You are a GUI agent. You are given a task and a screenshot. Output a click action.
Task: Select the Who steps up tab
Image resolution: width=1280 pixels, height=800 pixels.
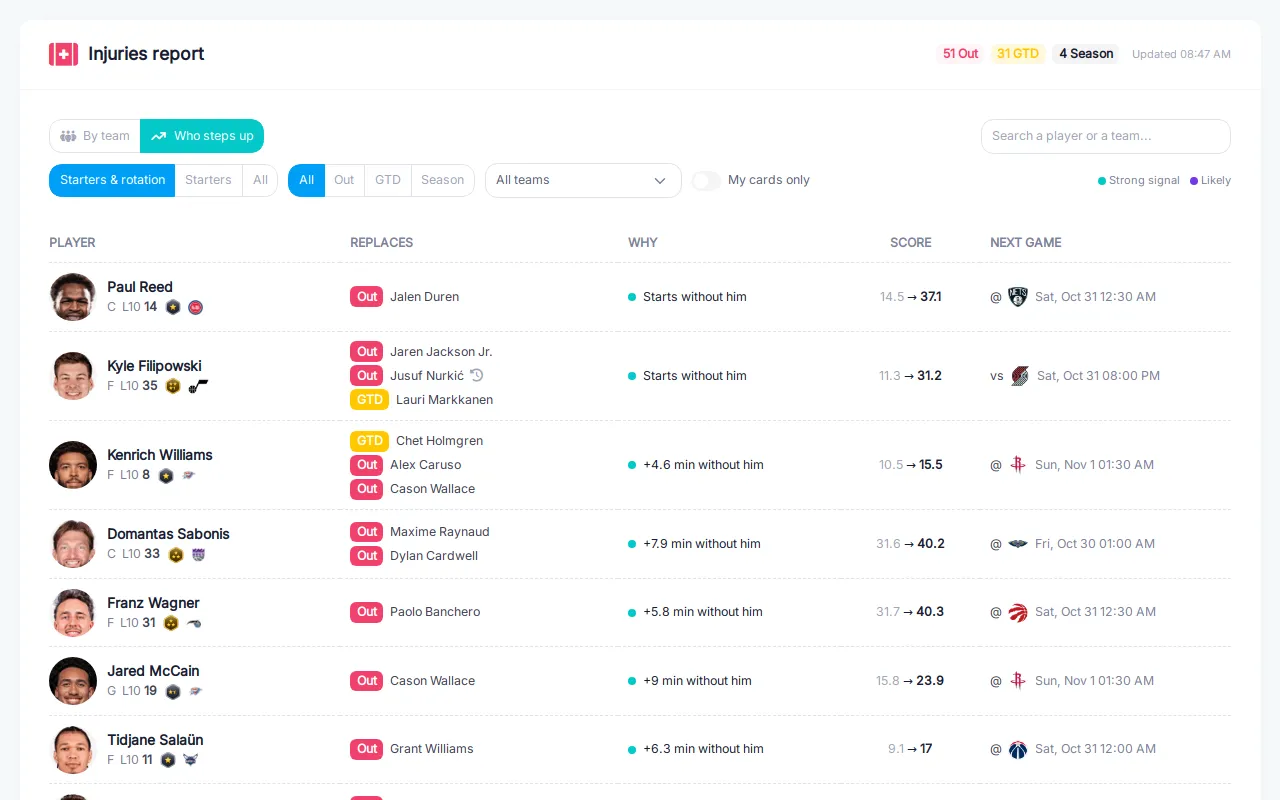202,136
